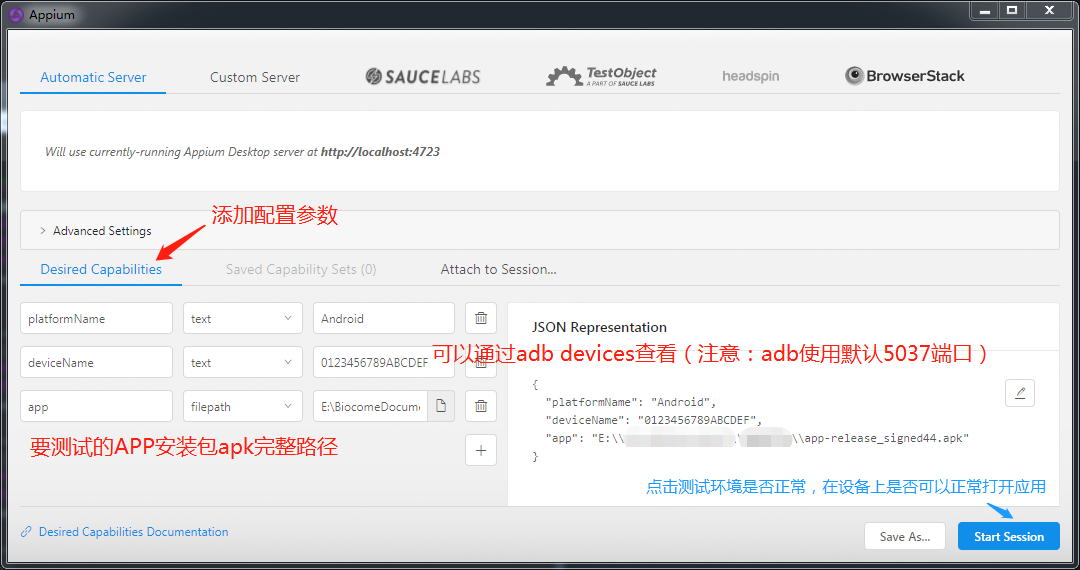Delete the app capability row
Image resolution: width=1080 pixels, height=570 pixels.
(x=481, y=407)
